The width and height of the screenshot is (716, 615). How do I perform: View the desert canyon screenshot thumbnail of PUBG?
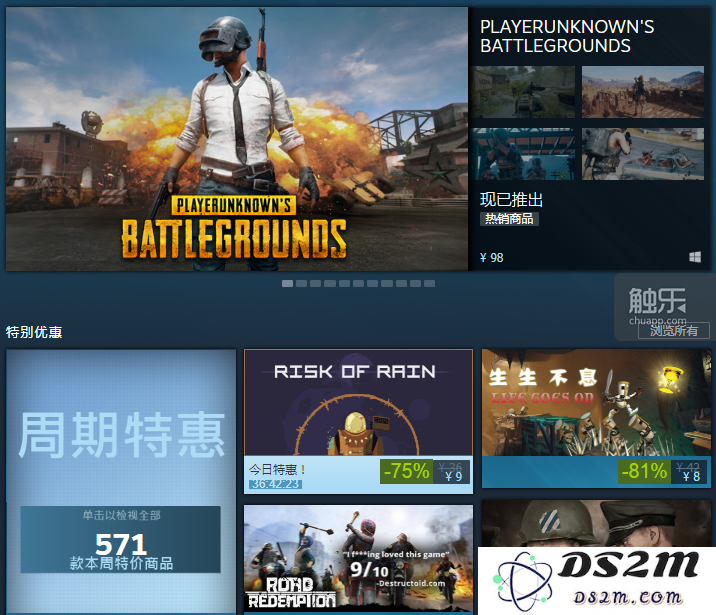642,92
